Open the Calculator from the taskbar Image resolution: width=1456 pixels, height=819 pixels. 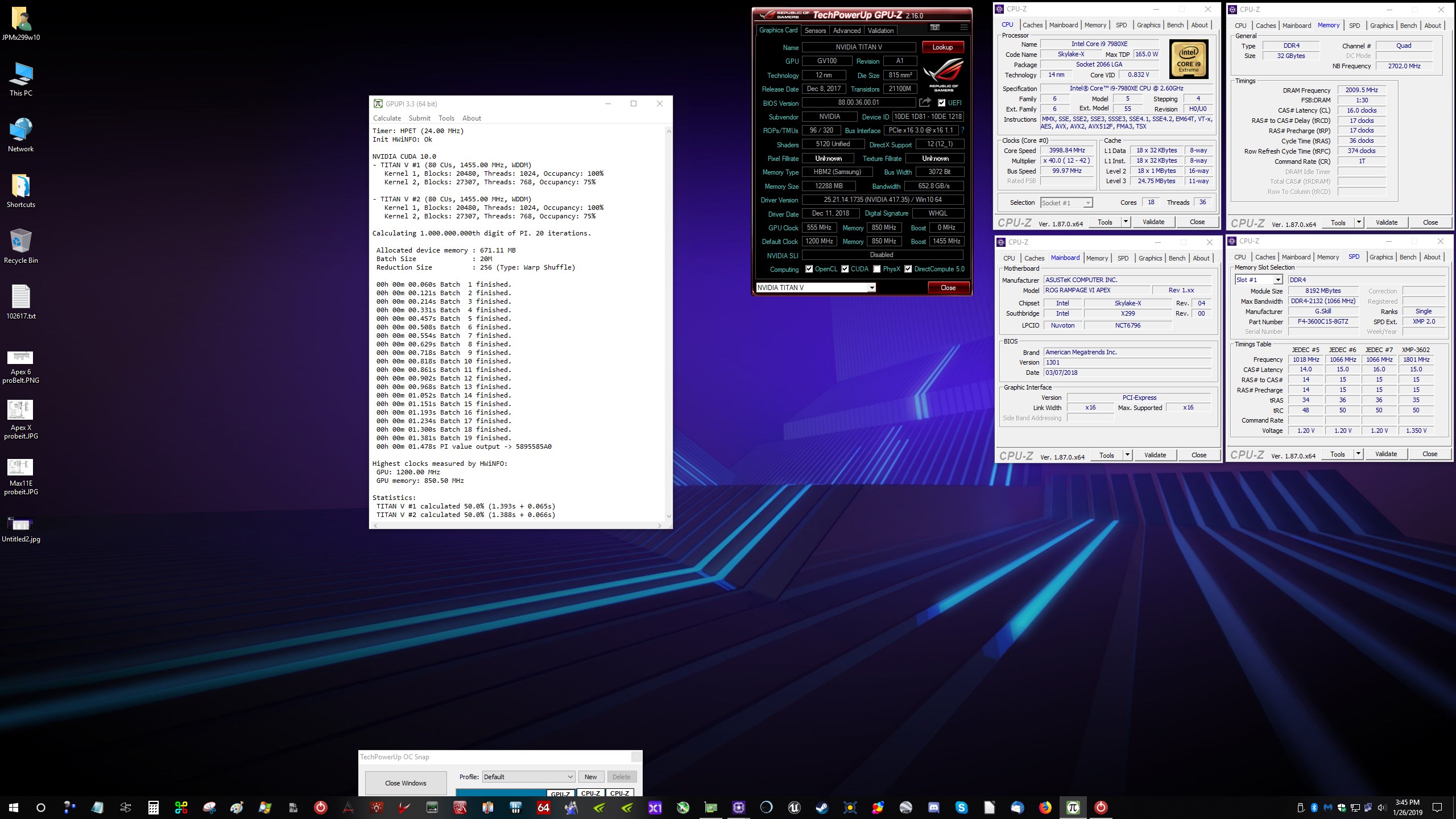pyautogui.click(x=154, y=807)
